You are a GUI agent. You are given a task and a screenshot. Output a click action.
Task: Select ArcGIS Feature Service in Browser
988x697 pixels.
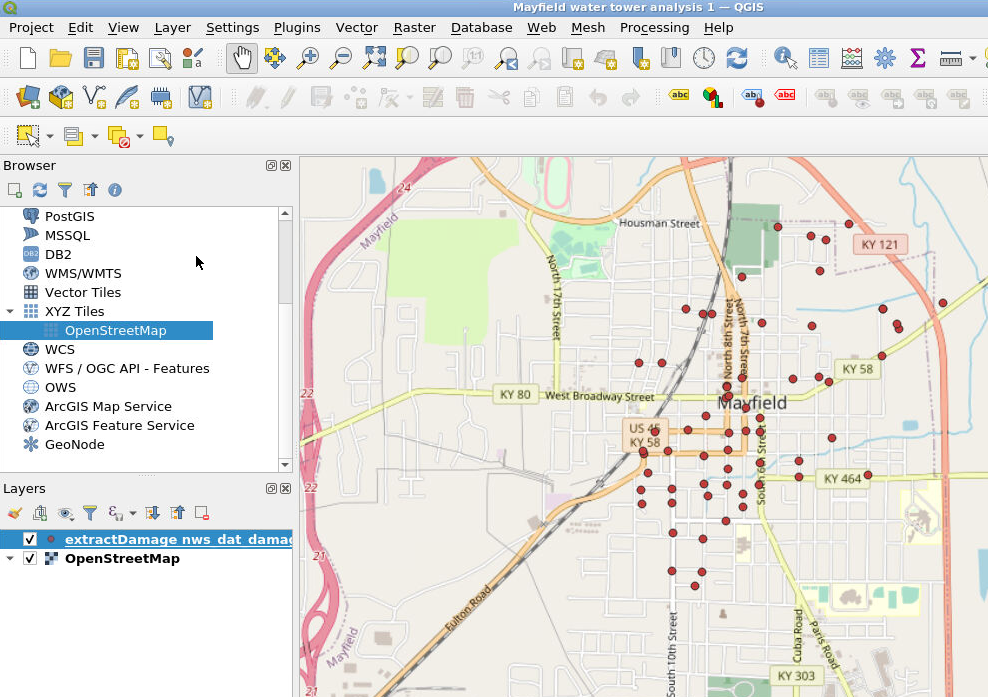coord(119,425)
